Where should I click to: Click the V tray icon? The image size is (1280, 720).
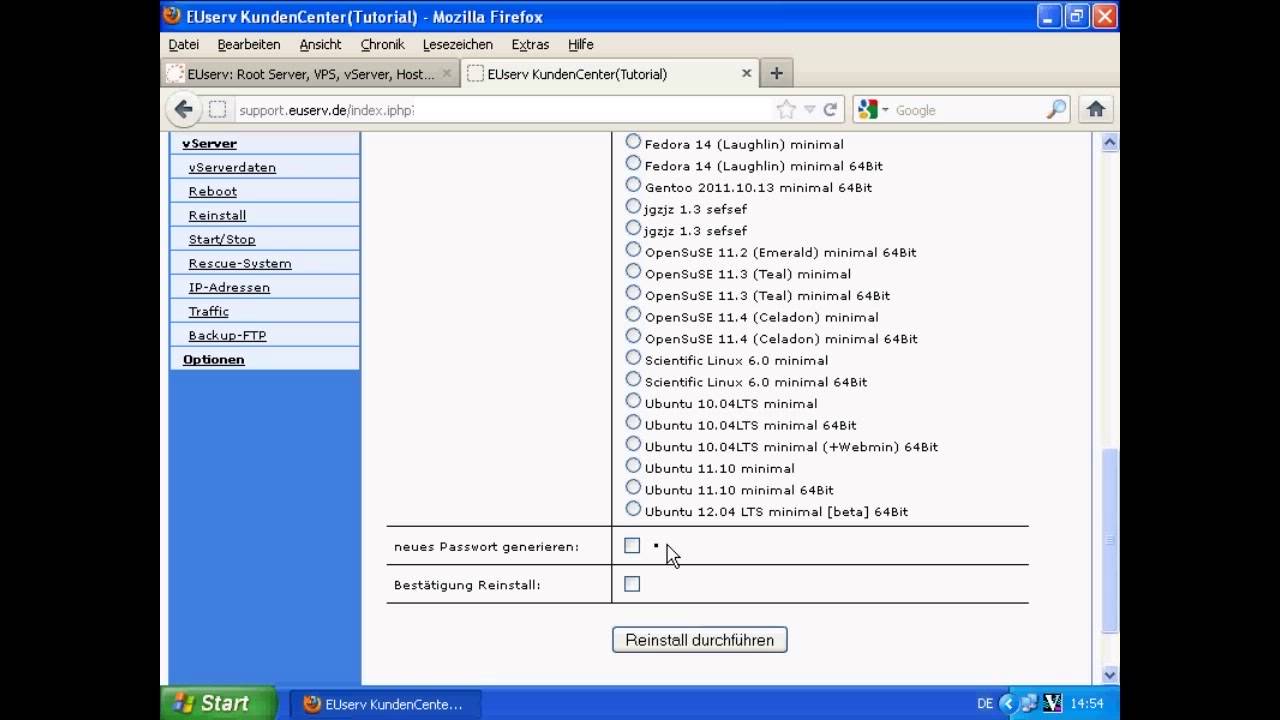(x=1052, y=704)
